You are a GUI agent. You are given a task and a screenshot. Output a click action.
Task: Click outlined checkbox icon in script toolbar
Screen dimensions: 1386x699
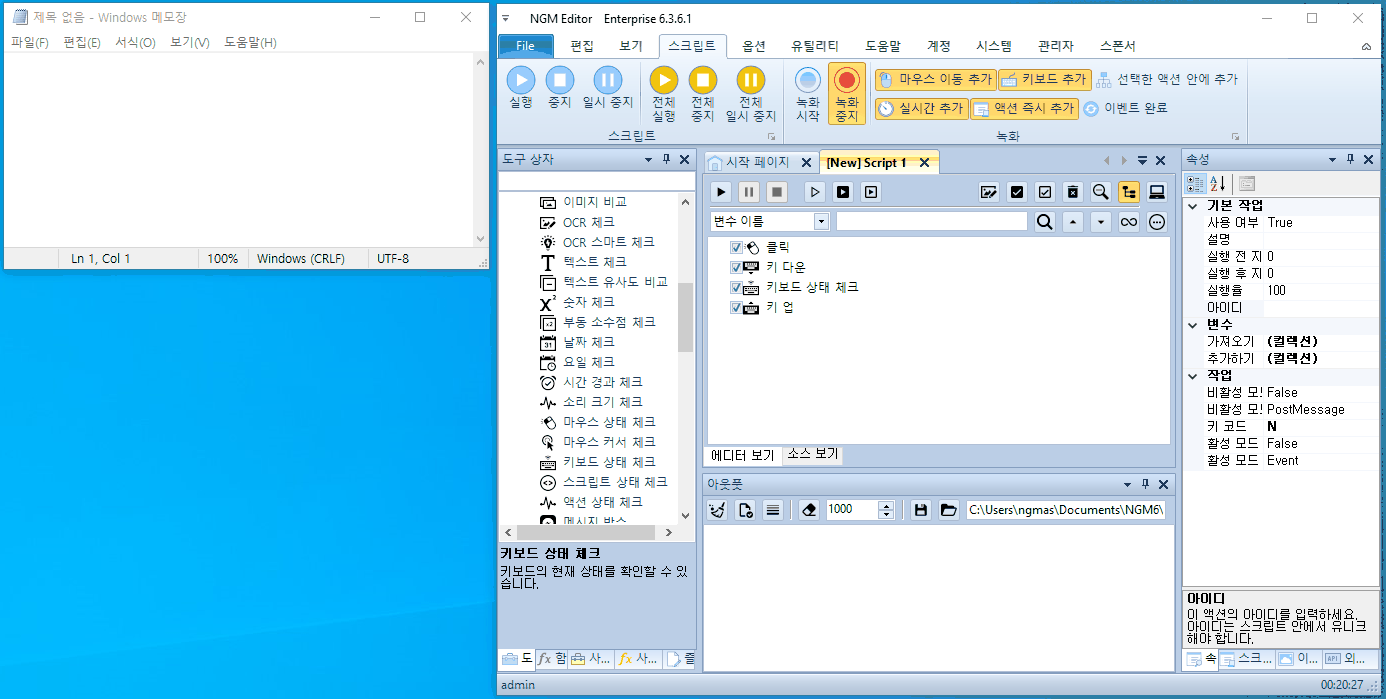coord(1045,192)
